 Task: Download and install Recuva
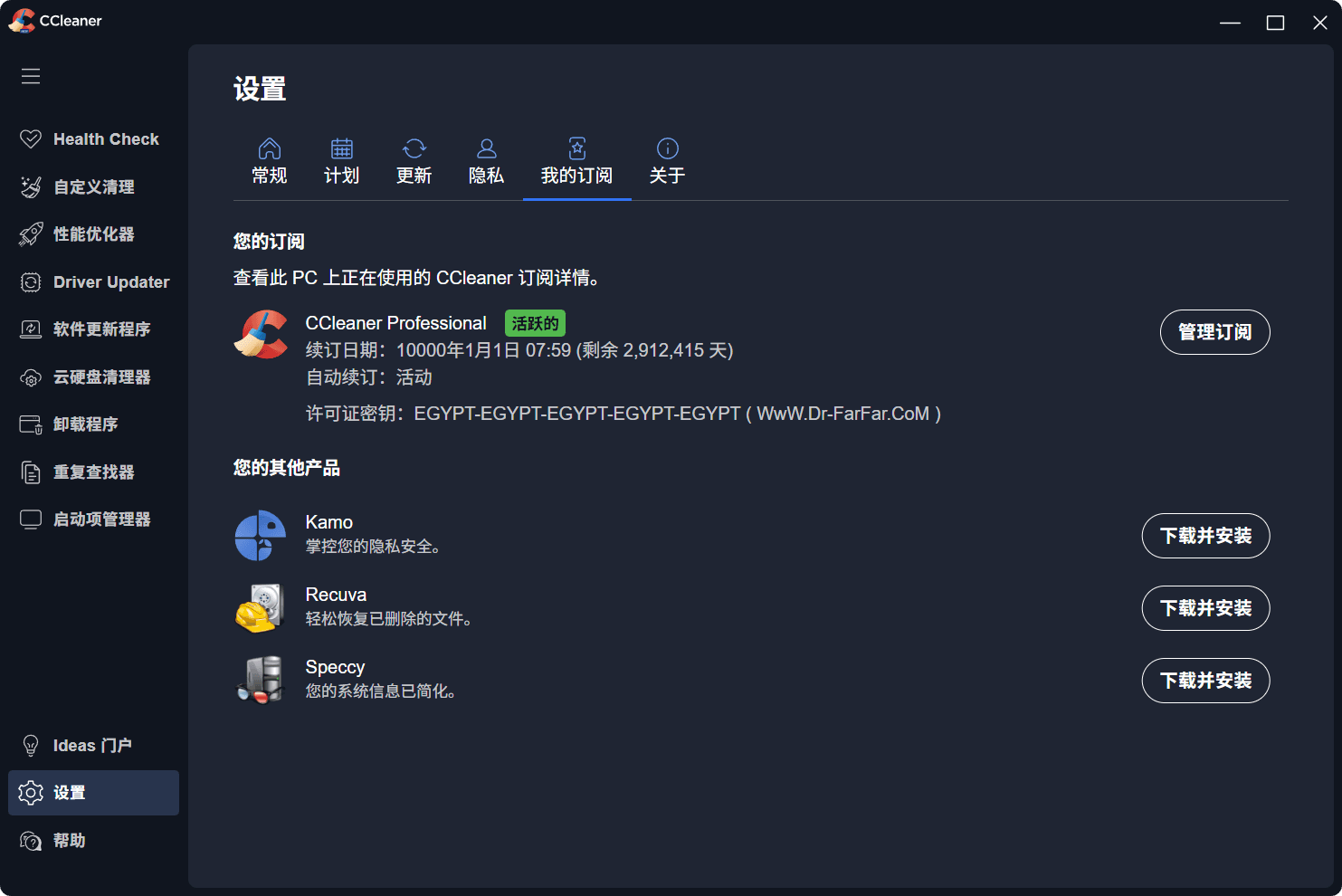[x=1205, y=608]
